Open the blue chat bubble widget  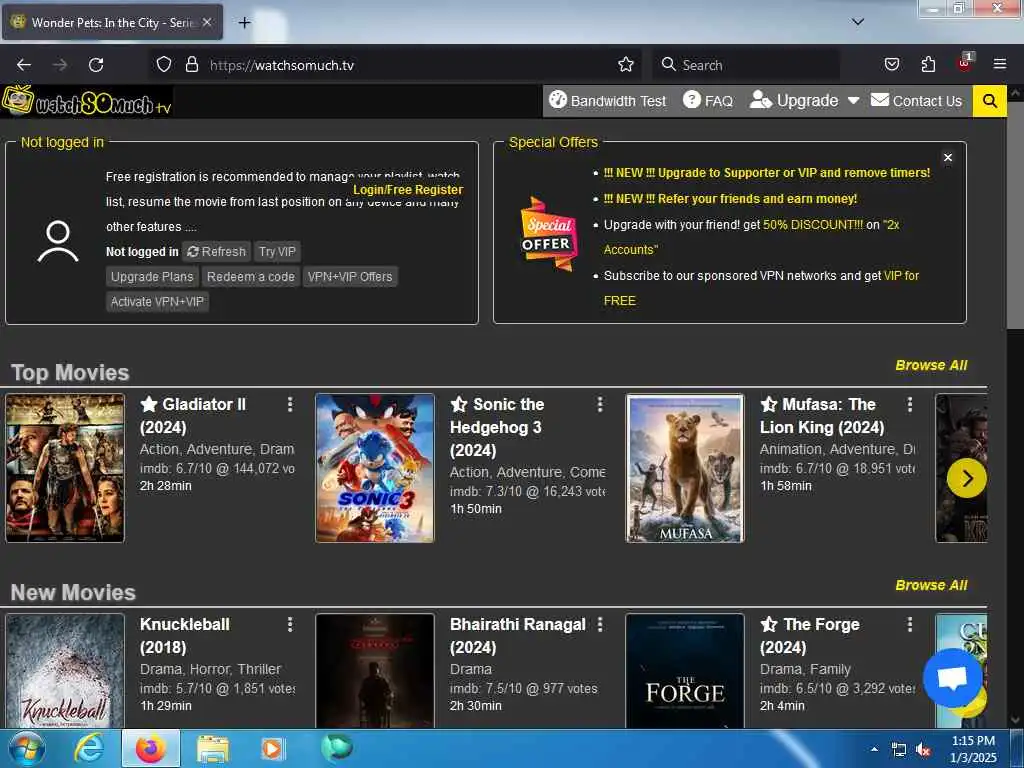[x=952, y=679]
